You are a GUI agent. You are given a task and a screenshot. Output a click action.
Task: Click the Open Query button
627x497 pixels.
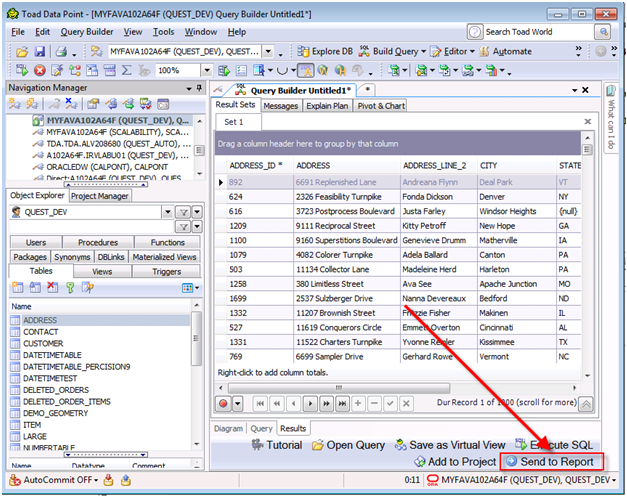[348, 445]
